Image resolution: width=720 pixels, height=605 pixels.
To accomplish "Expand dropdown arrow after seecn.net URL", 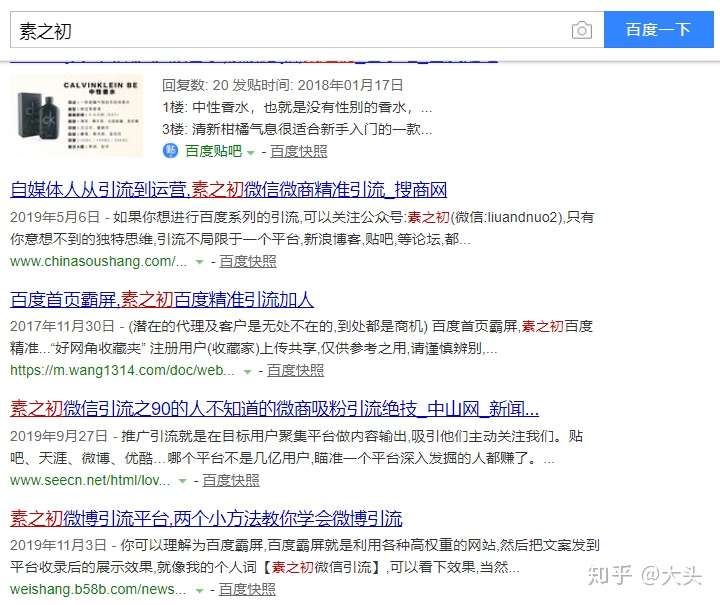I will coord(182,481).
